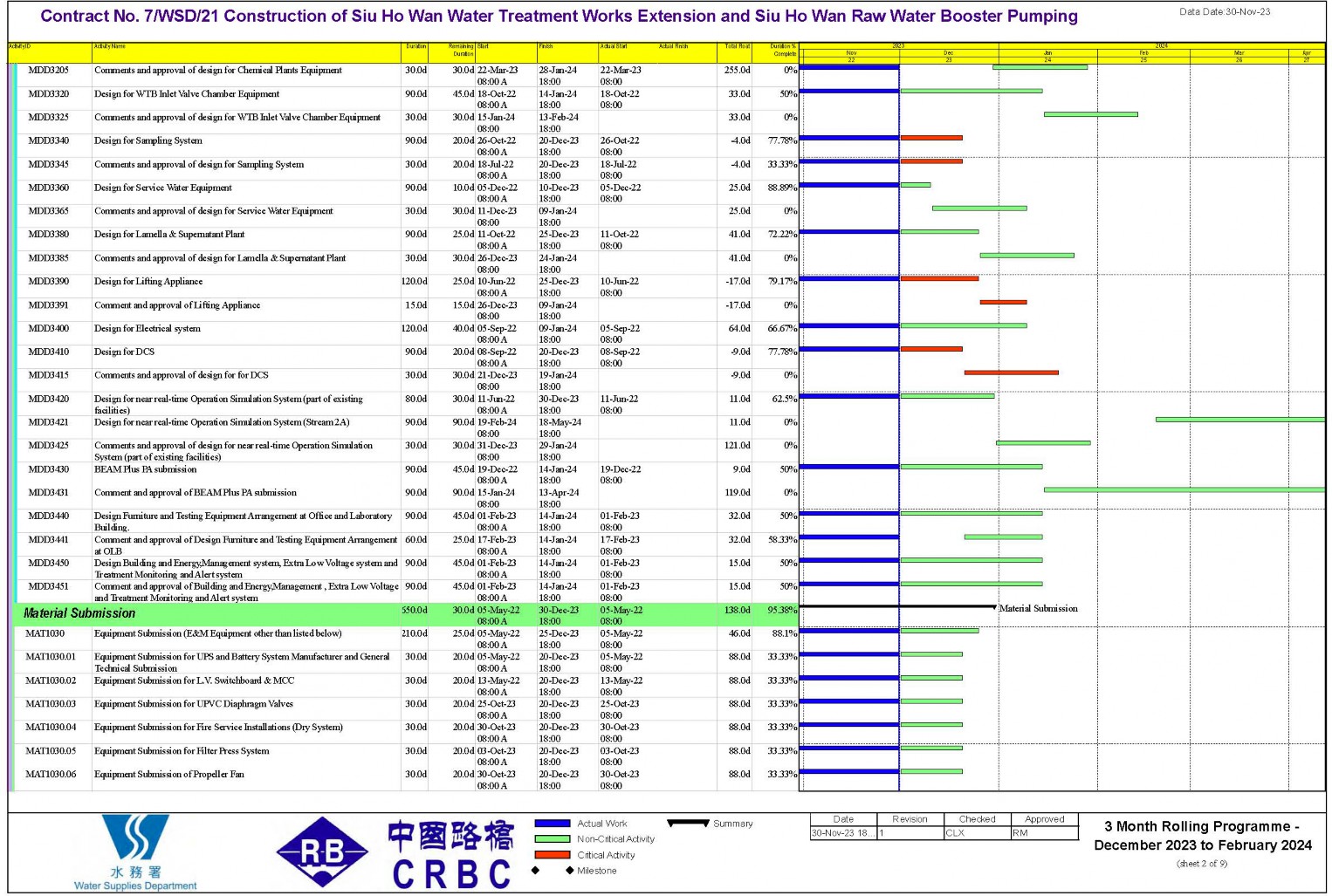Click the 3 Month Rolling Programme title
The width and height of the screenshot is (1332, 896).
[1203, 836]
